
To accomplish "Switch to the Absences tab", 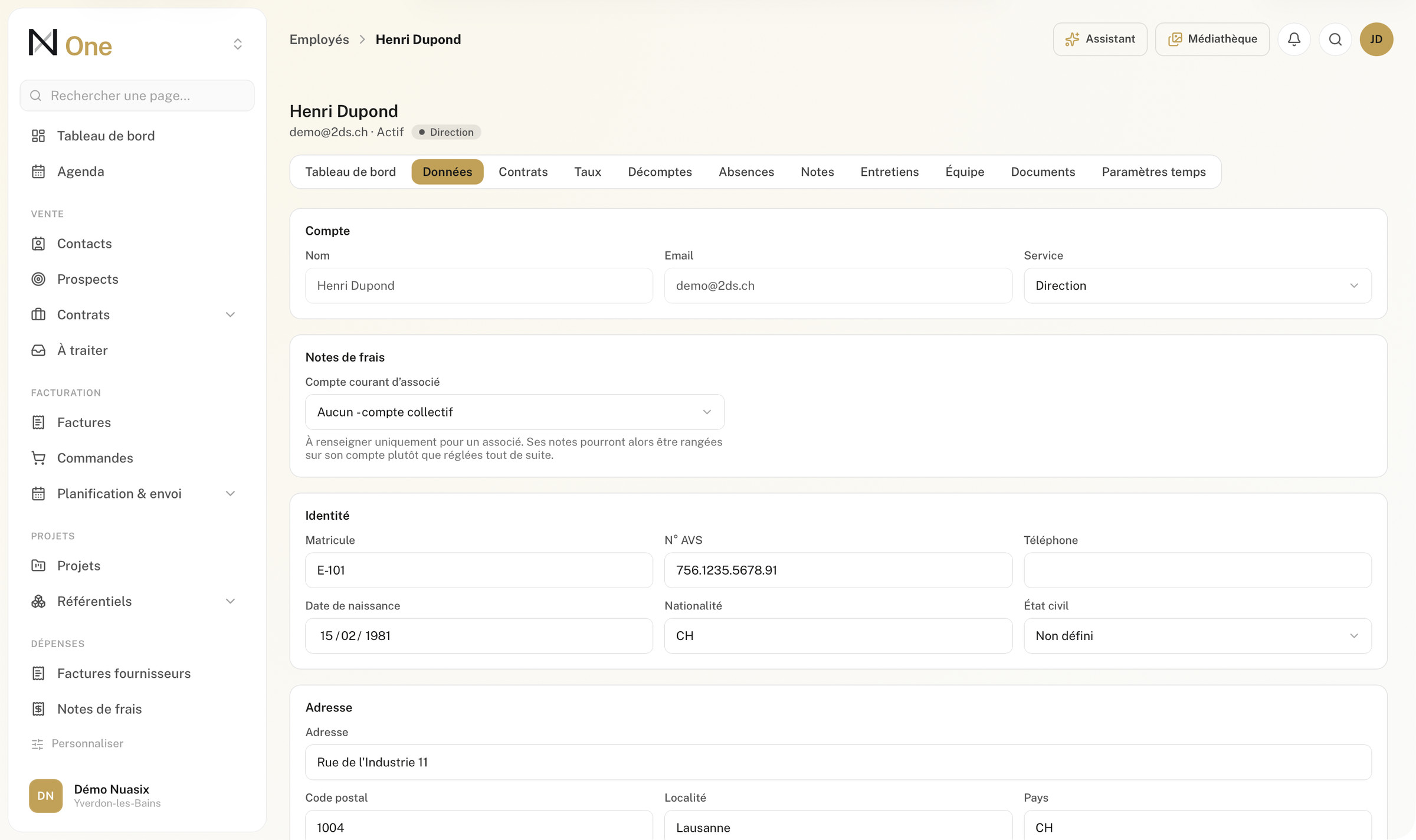I will [746, 172].
